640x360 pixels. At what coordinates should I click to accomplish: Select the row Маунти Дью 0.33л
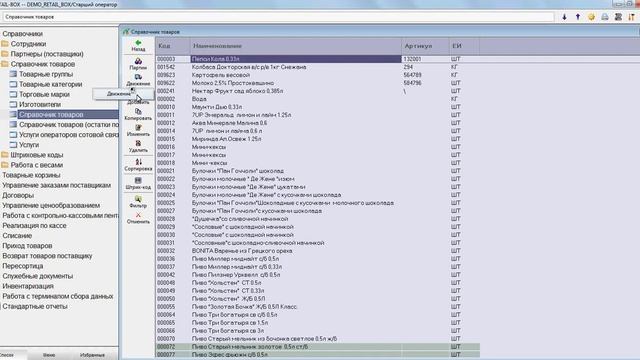[x=318, y=107]
